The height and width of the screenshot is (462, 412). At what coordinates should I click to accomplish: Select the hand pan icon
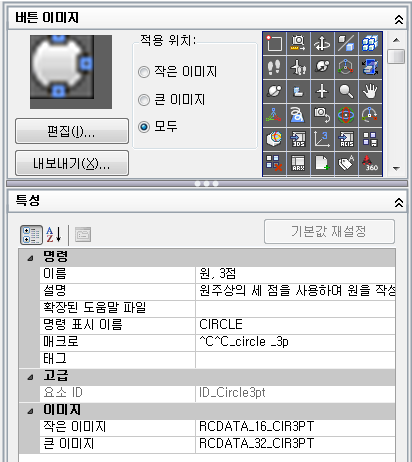370,91
